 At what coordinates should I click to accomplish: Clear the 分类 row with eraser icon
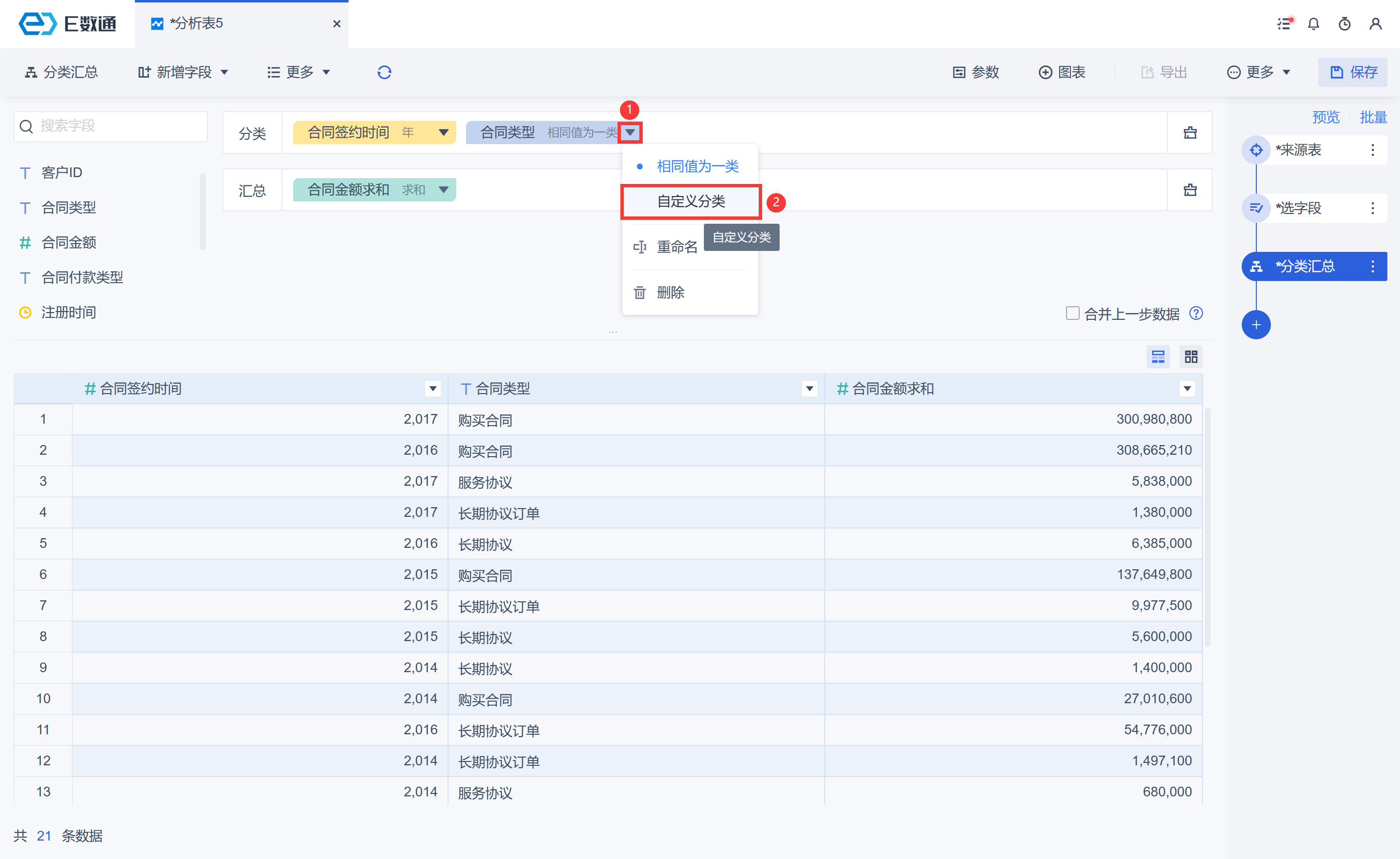[1190, 133]
